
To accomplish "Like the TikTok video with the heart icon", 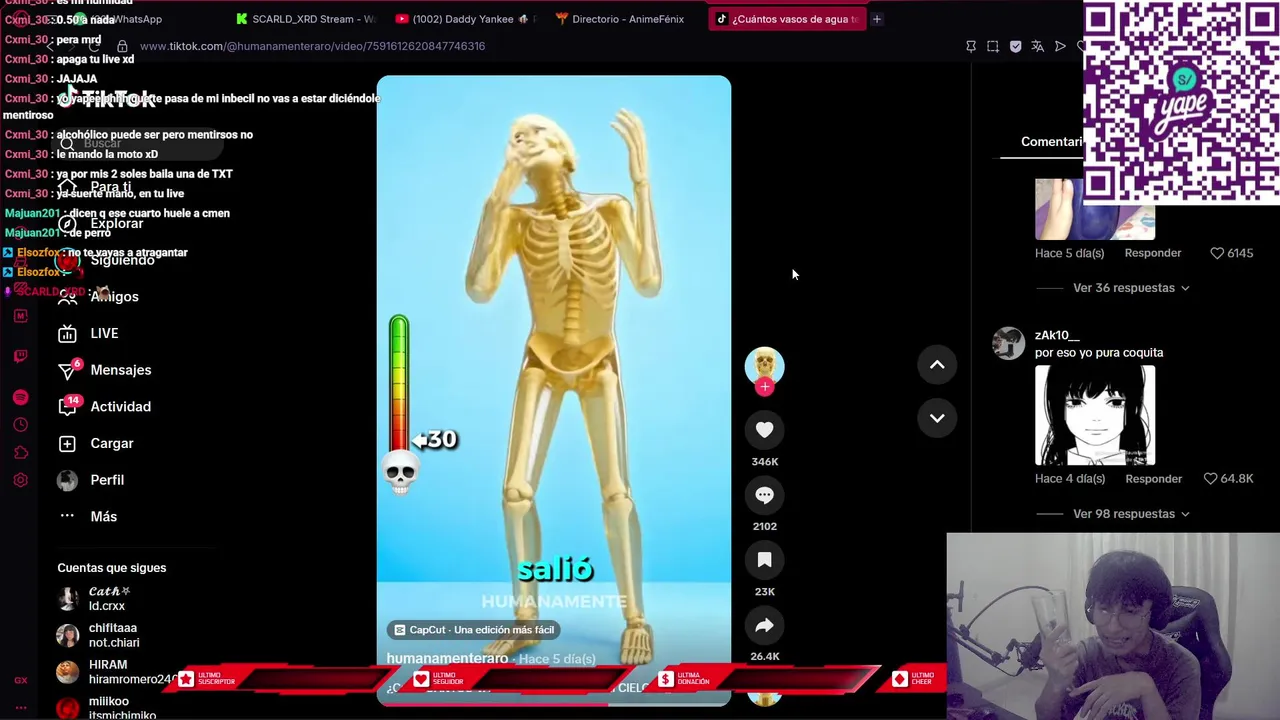I will (x=764, y=430).
